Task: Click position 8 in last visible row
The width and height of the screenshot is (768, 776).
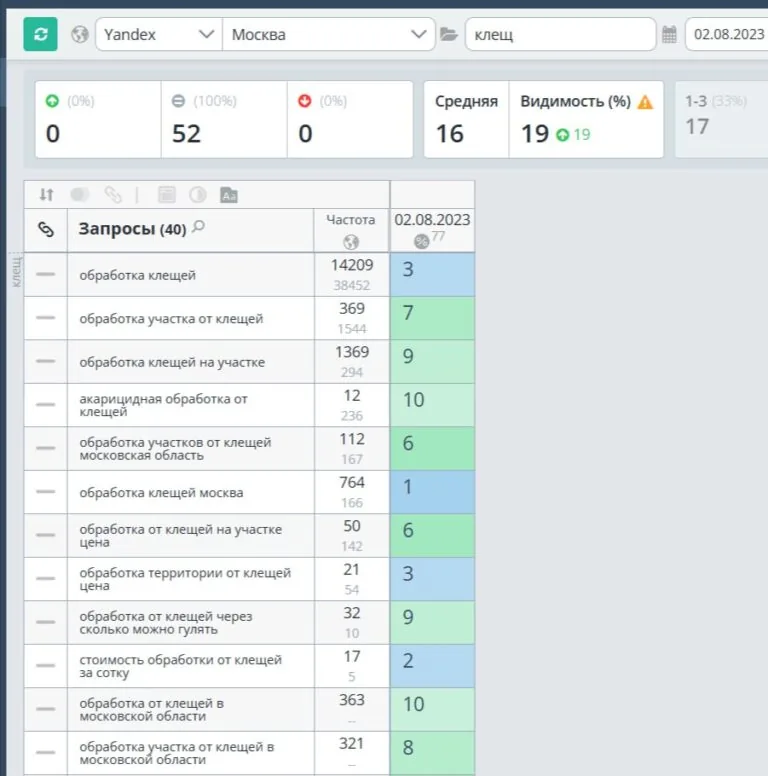Action: coord(432,753)
